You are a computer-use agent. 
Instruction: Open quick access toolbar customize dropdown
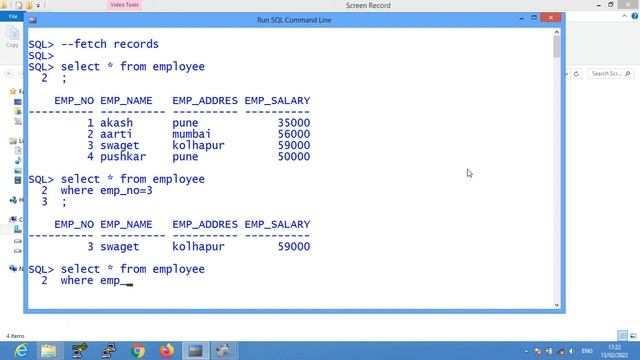(x=38, y=5)
